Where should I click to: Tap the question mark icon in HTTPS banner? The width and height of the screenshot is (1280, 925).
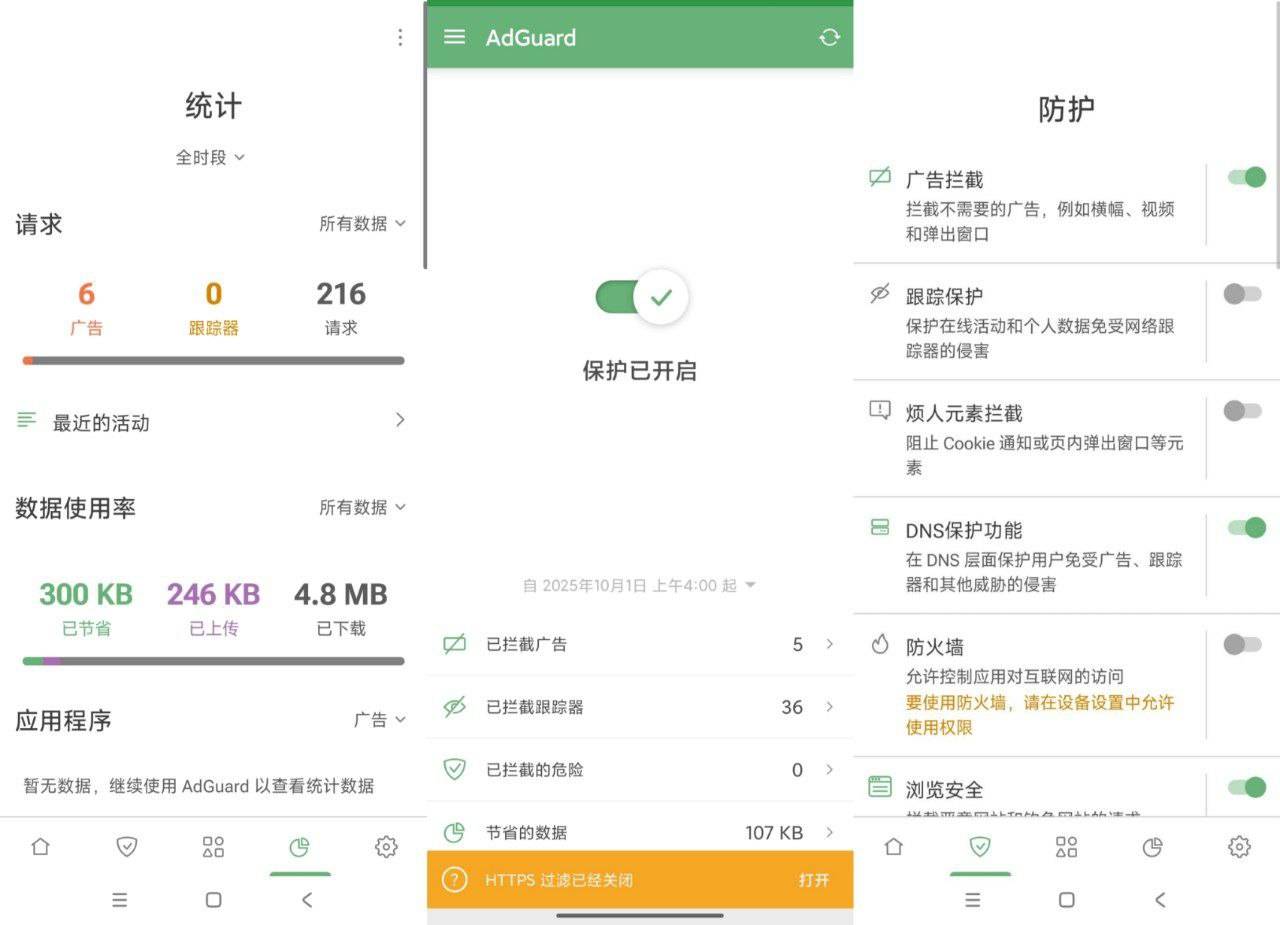pos(455,880)
